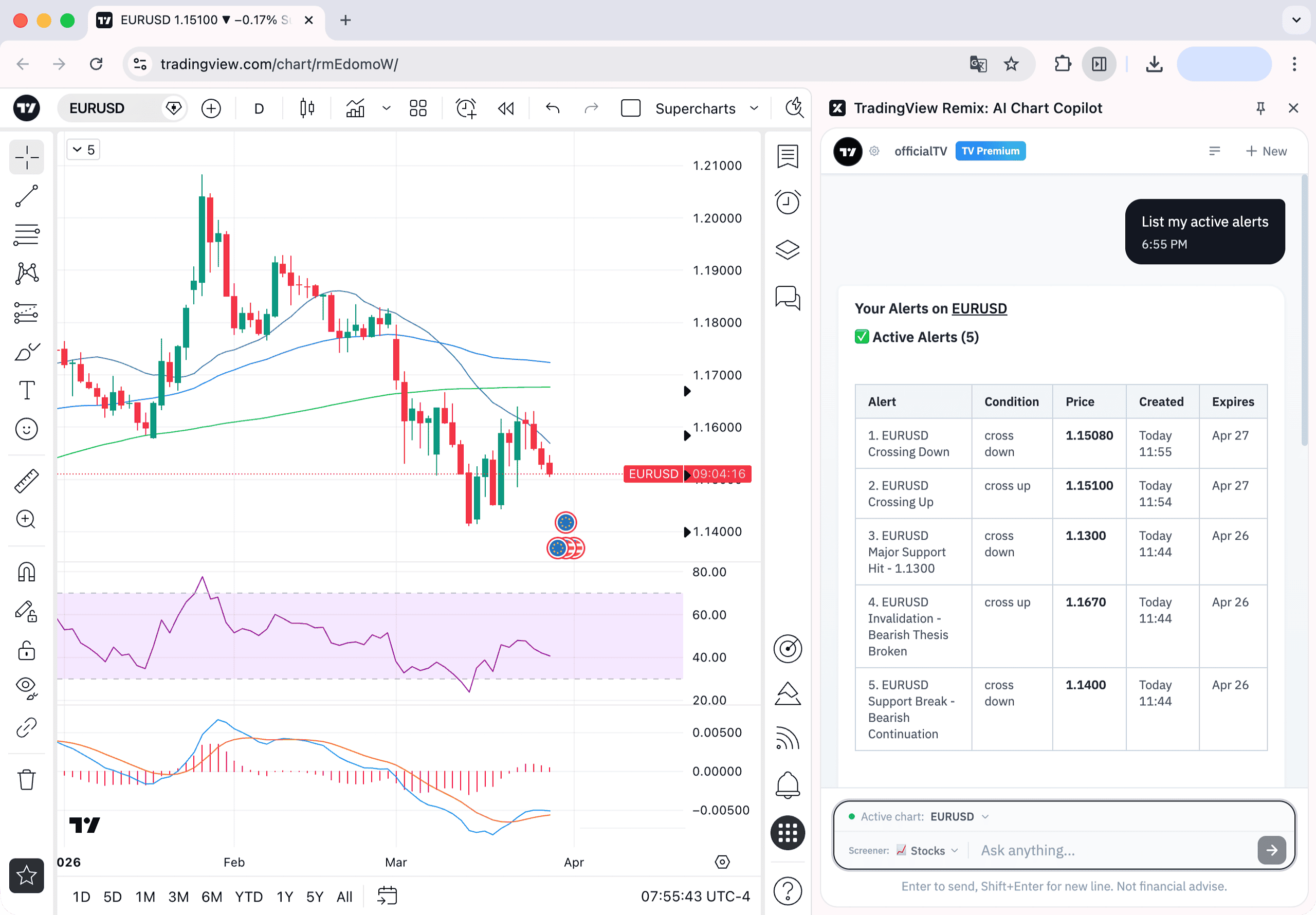Open the candlestick chart type menu
This screenshot has width=1316, height=915.
point(307,108)
